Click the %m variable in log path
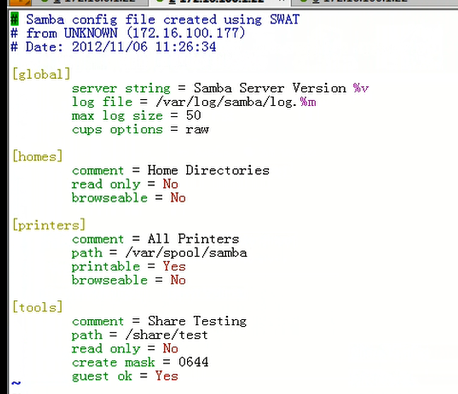This screenshot has height=394, width=458. (308, 102)
